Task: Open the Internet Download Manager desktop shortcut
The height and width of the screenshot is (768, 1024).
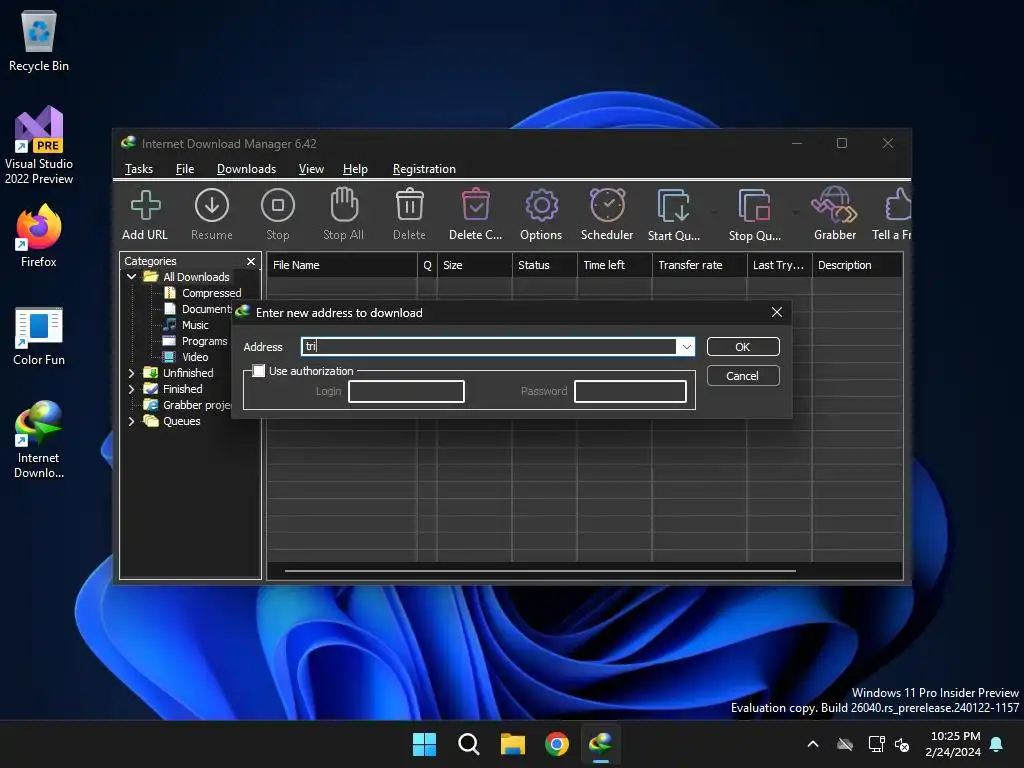Action: pos(39,440)
